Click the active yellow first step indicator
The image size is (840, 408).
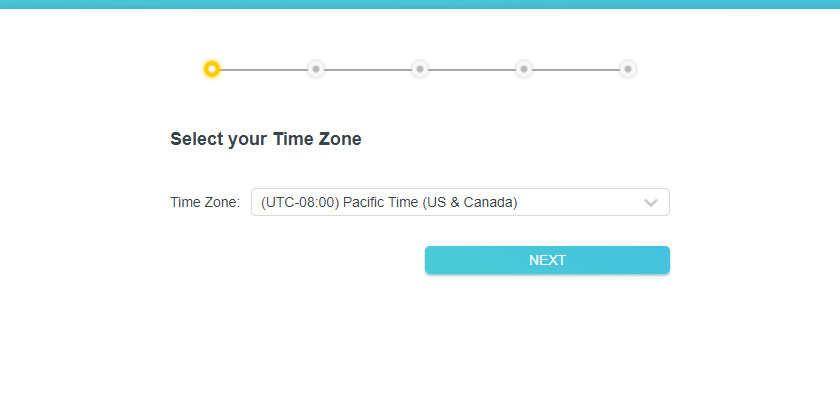(x=212, y=69)
